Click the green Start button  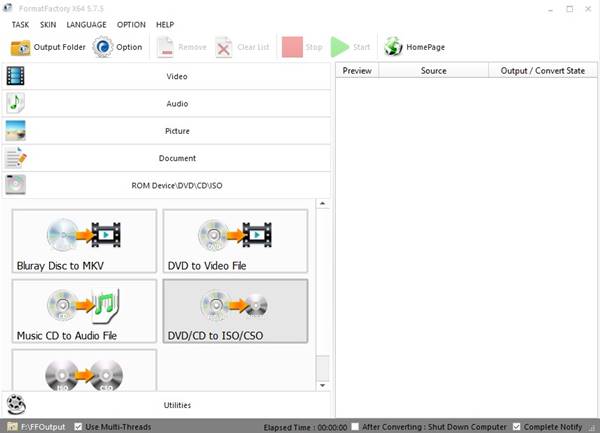pyautogui.click(x=350, y=47)
